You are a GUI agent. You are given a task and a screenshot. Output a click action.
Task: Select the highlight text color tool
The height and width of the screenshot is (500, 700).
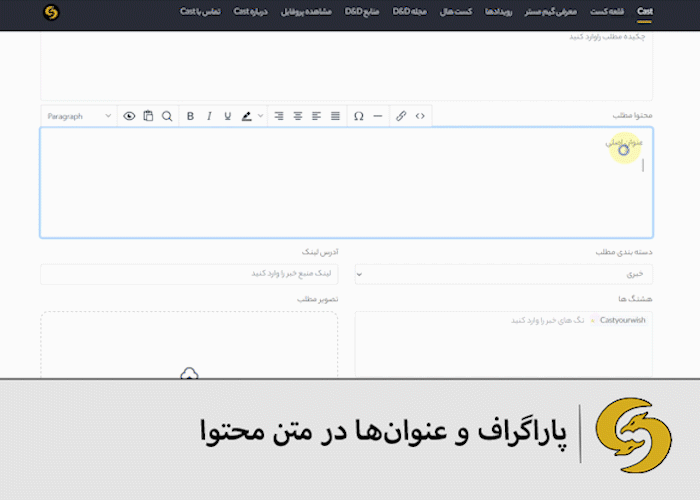point(246,116)
